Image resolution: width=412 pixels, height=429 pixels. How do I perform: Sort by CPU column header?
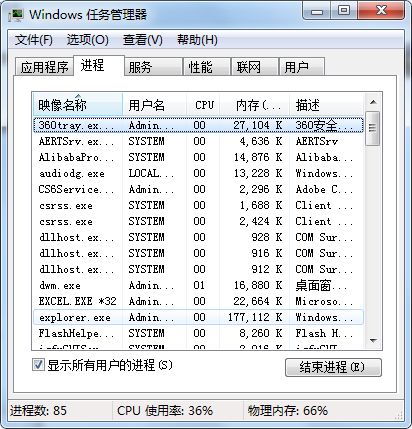(203, 105)
